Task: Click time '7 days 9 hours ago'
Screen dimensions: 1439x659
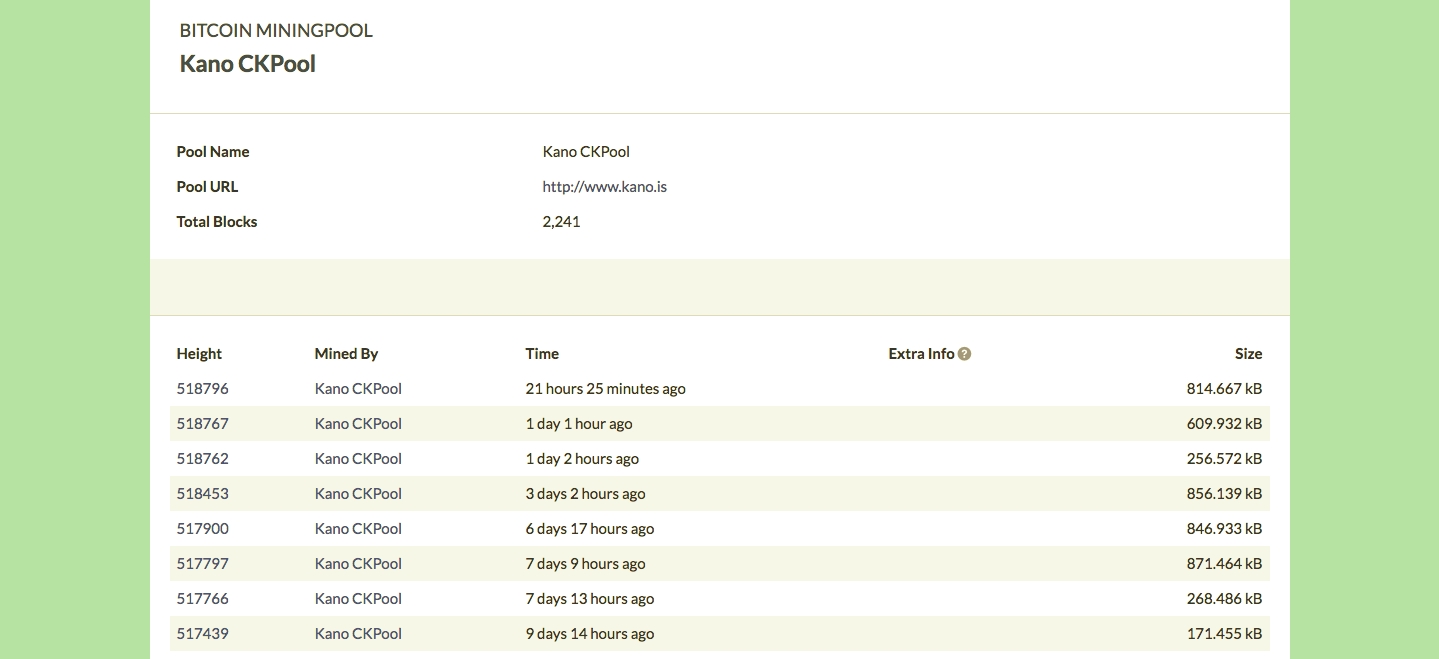Action: (585, 564)
